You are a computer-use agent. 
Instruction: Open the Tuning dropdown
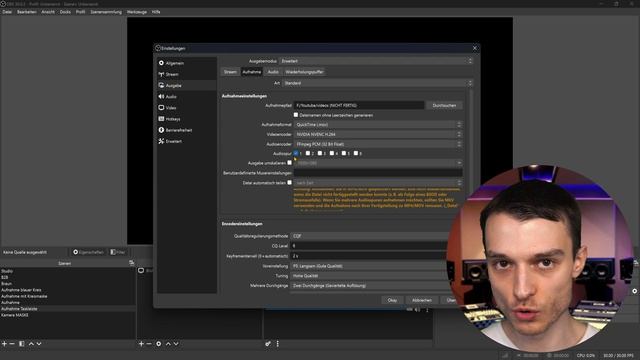coord(369,276)
